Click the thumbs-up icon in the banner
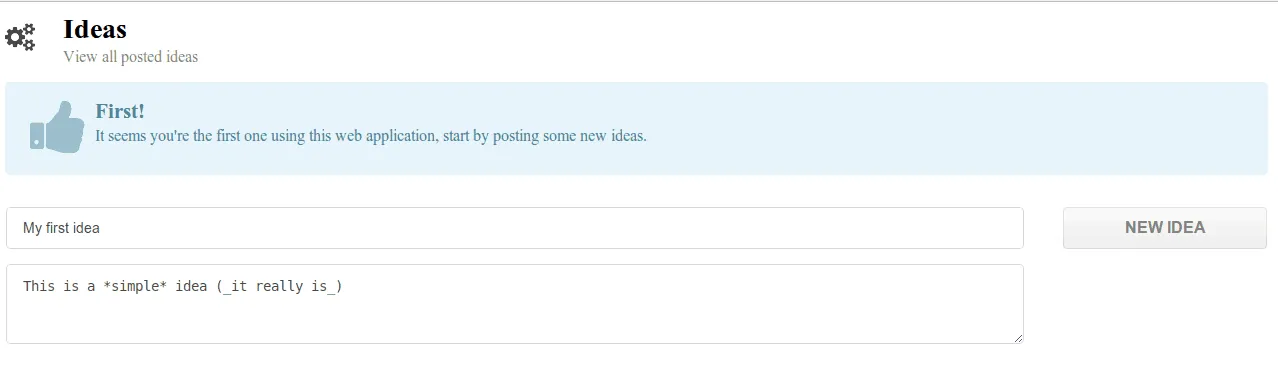This screenshot has height=371, width=1278. [57, 127]
